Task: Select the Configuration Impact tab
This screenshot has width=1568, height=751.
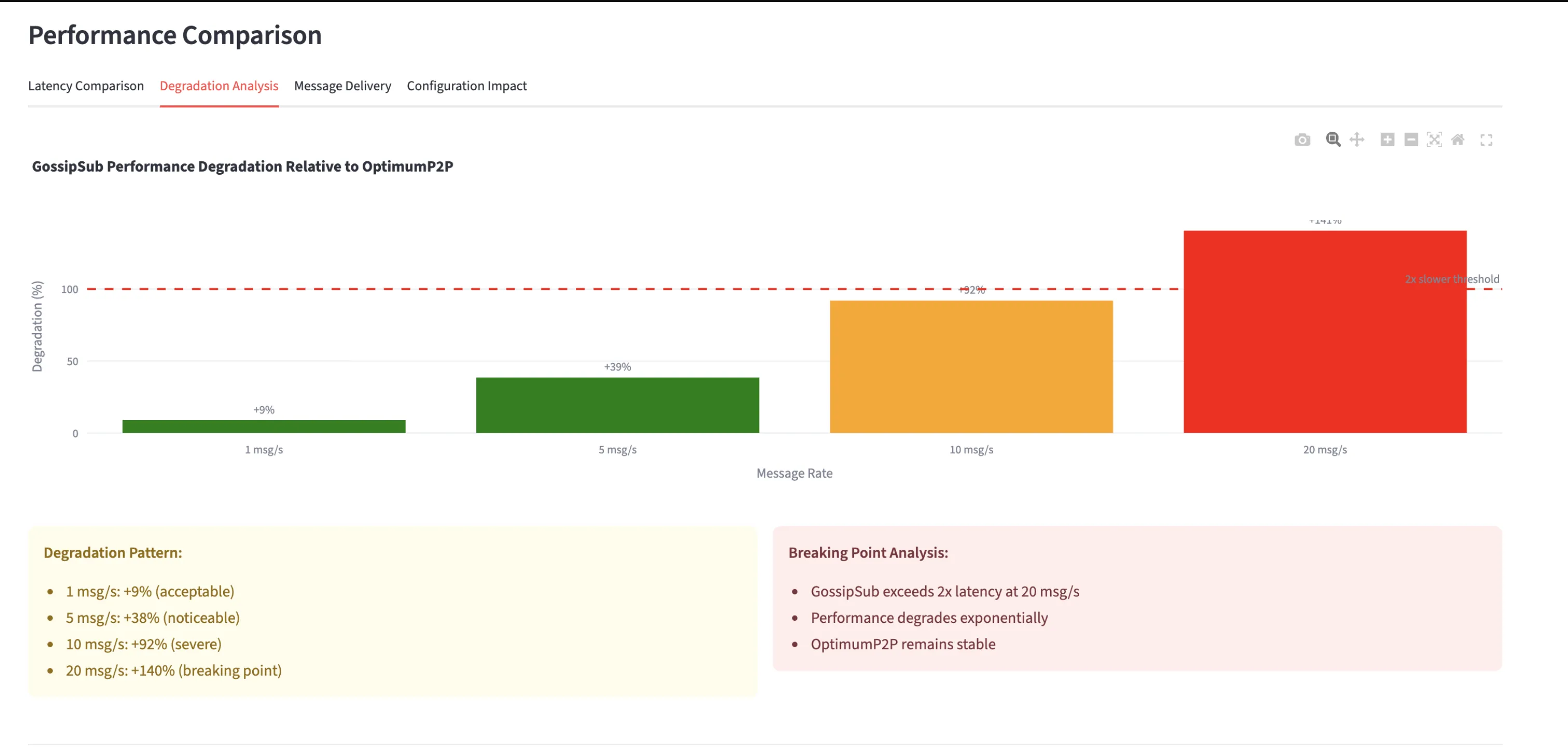Action: pyautogui.click(x=467, y=86)
